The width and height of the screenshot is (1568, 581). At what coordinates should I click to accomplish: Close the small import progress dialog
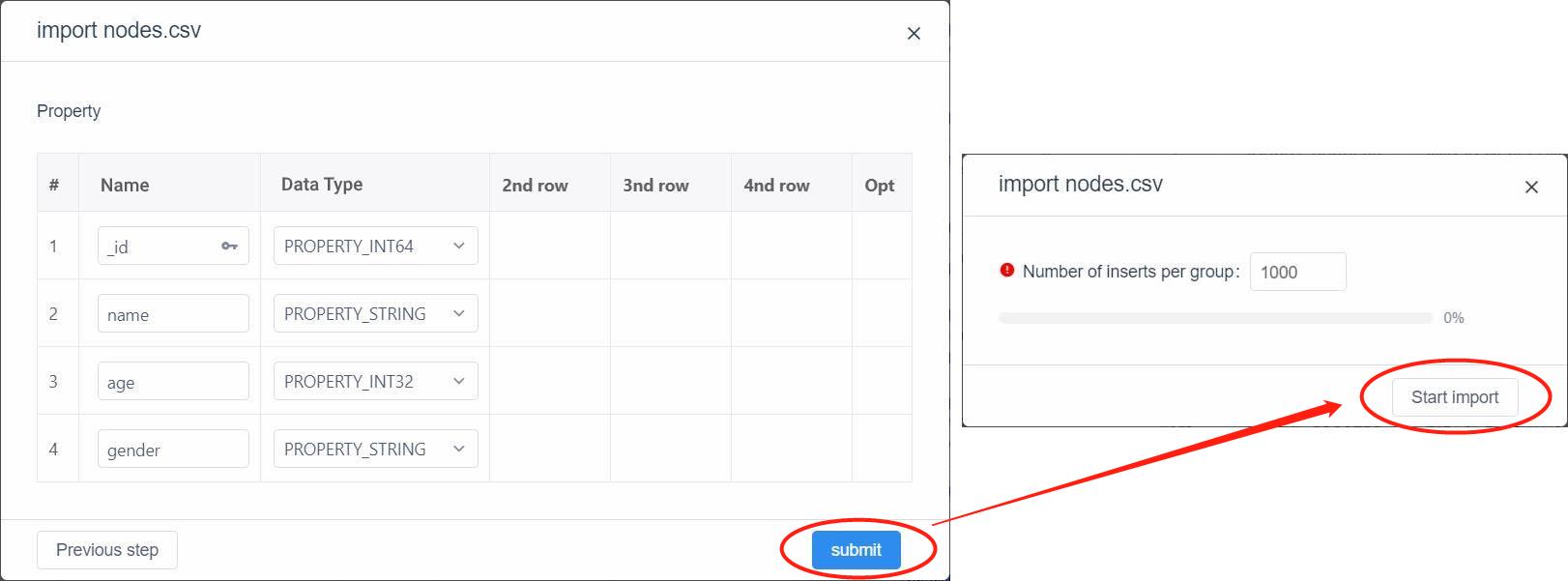pyautogui.click(x=1531, y=187)
